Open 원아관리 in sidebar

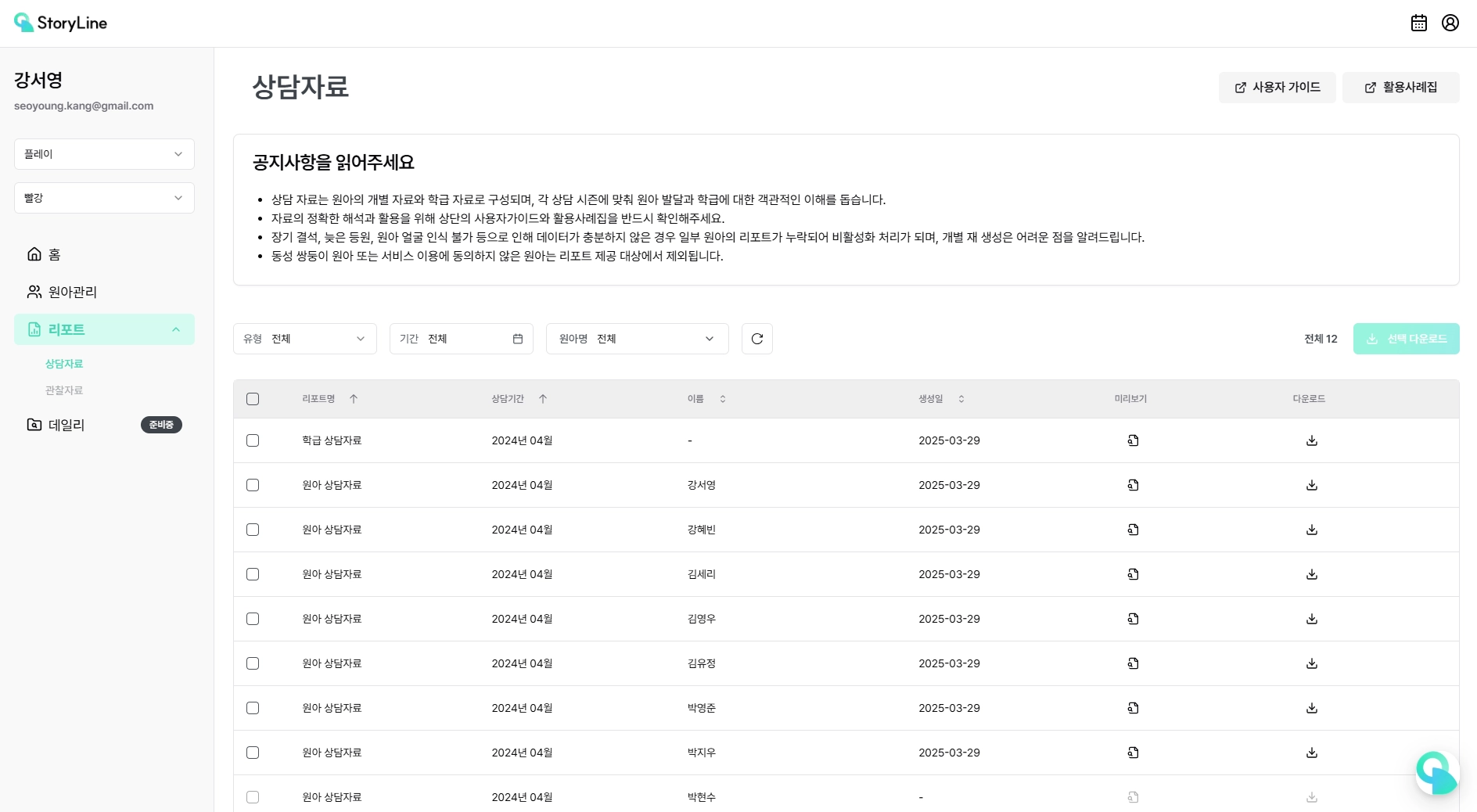pyautogui.click(x=104, y=292)
